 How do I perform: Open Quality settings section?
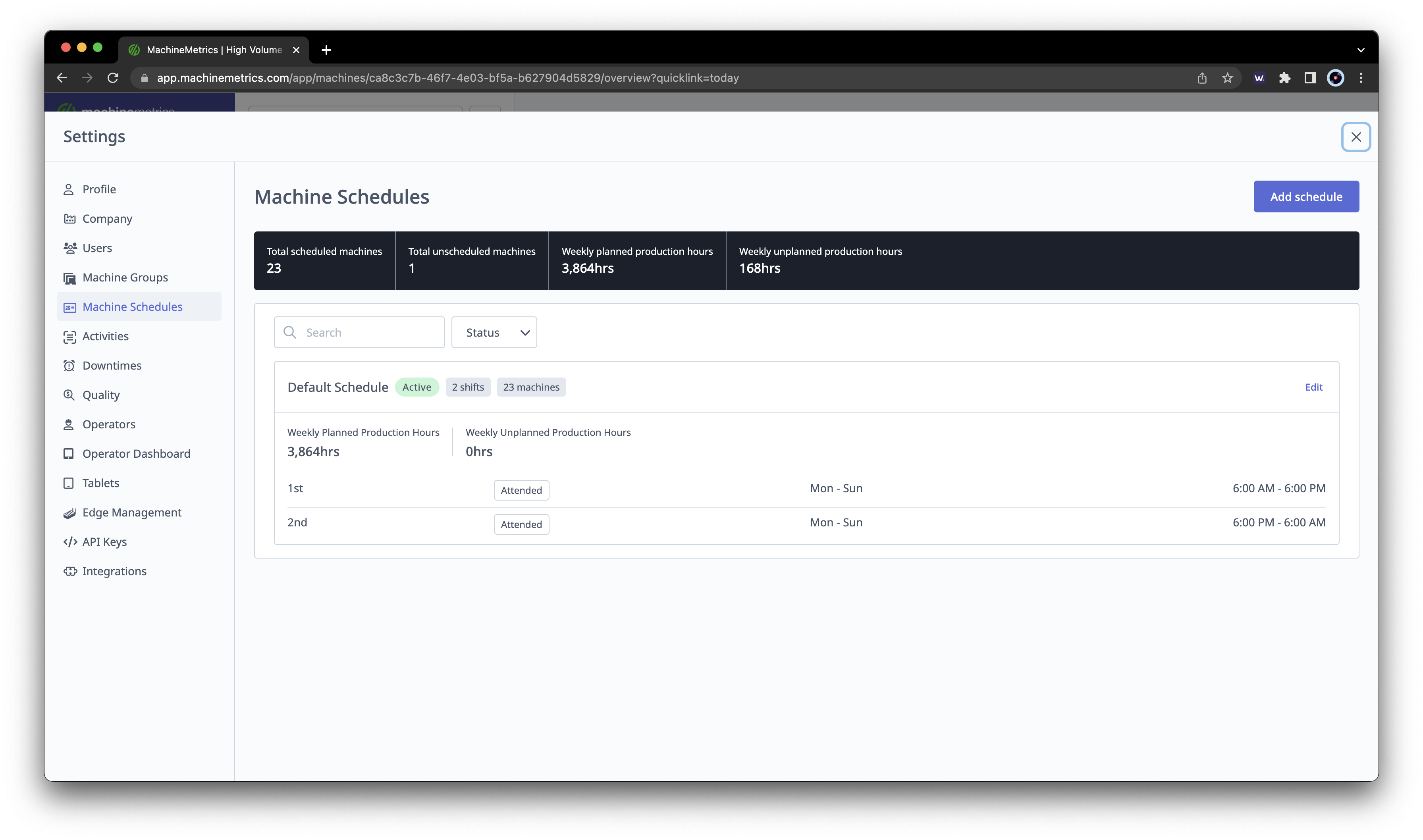[139, 395]
